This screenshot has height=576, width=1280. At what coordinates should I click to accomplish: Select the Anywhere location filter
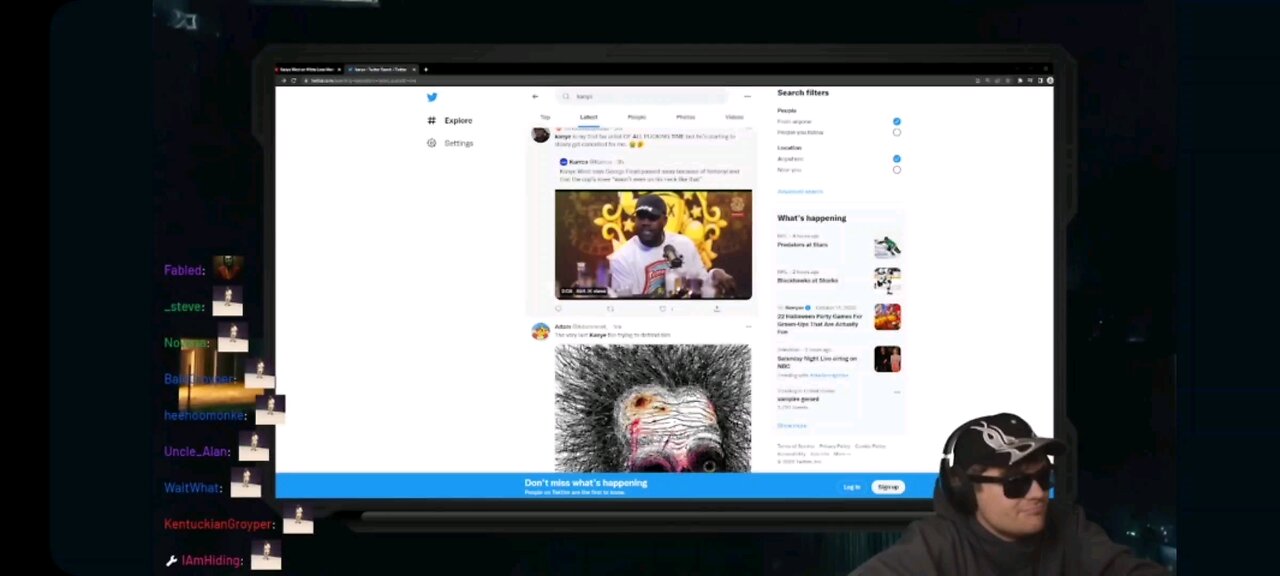(x=896, y=158)
